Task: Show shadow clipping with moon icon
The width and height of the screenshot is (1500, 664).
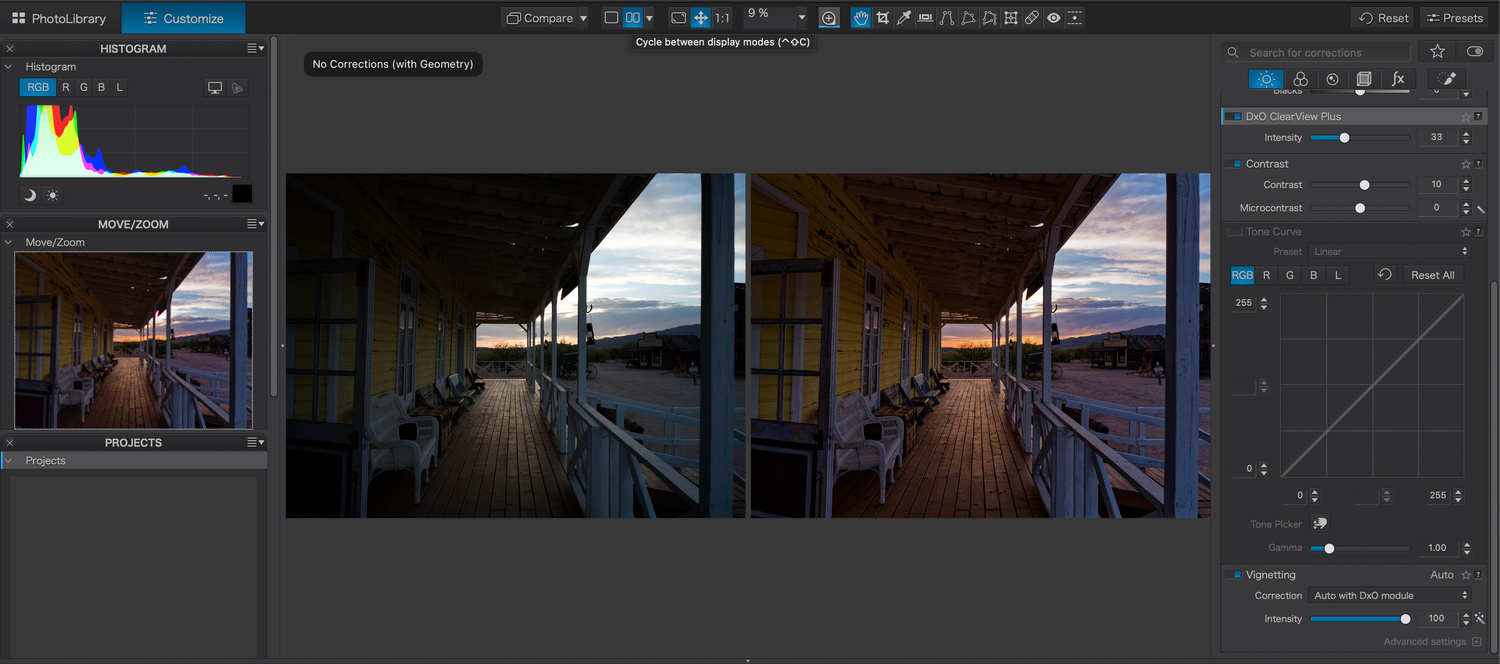Action: [30, 195]
